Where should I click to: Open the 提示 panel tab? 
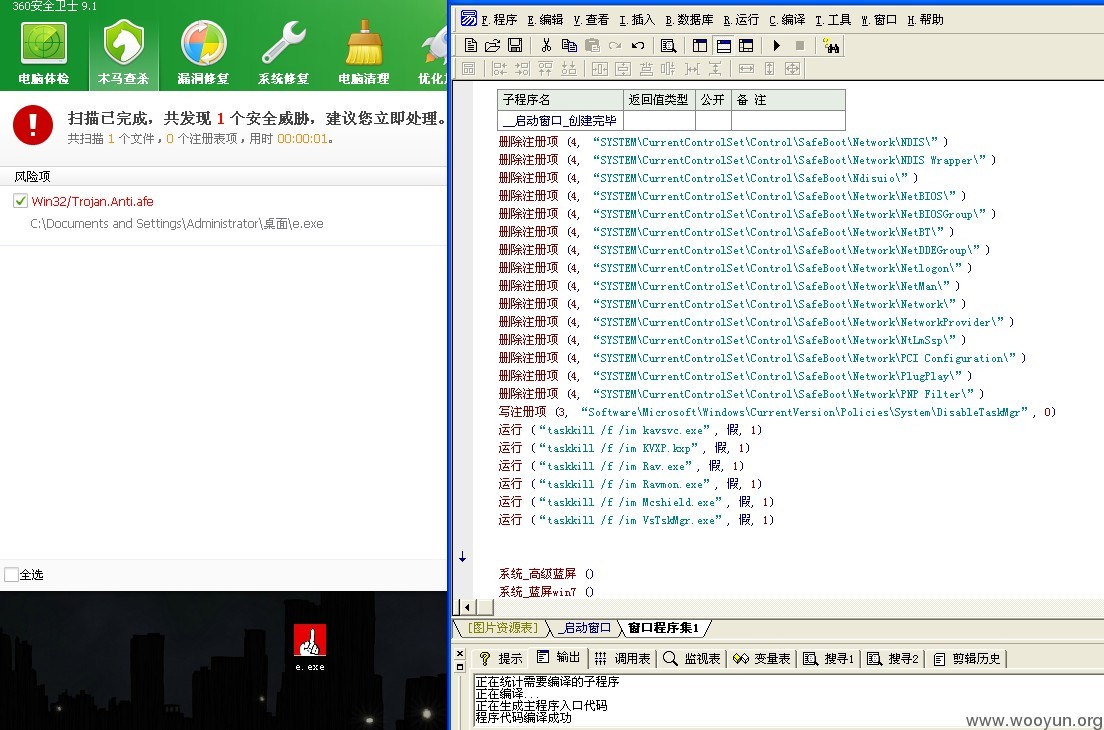(x=501, y=658)
